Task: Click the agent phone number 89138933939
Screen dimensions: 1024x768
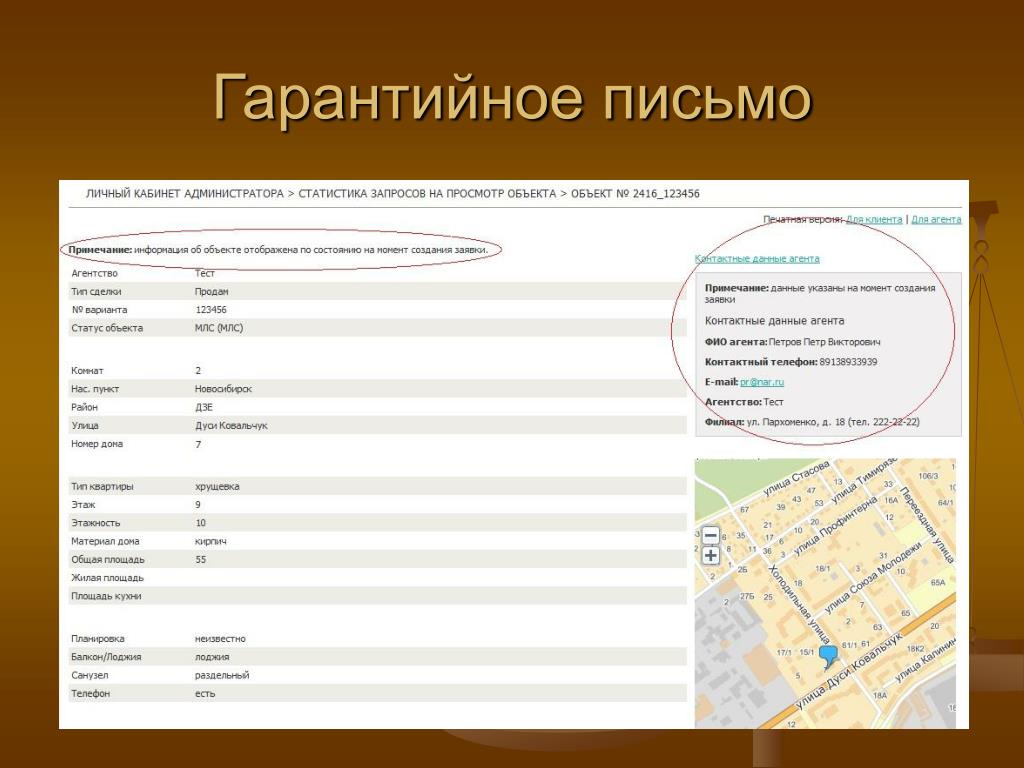Action: 848,362
